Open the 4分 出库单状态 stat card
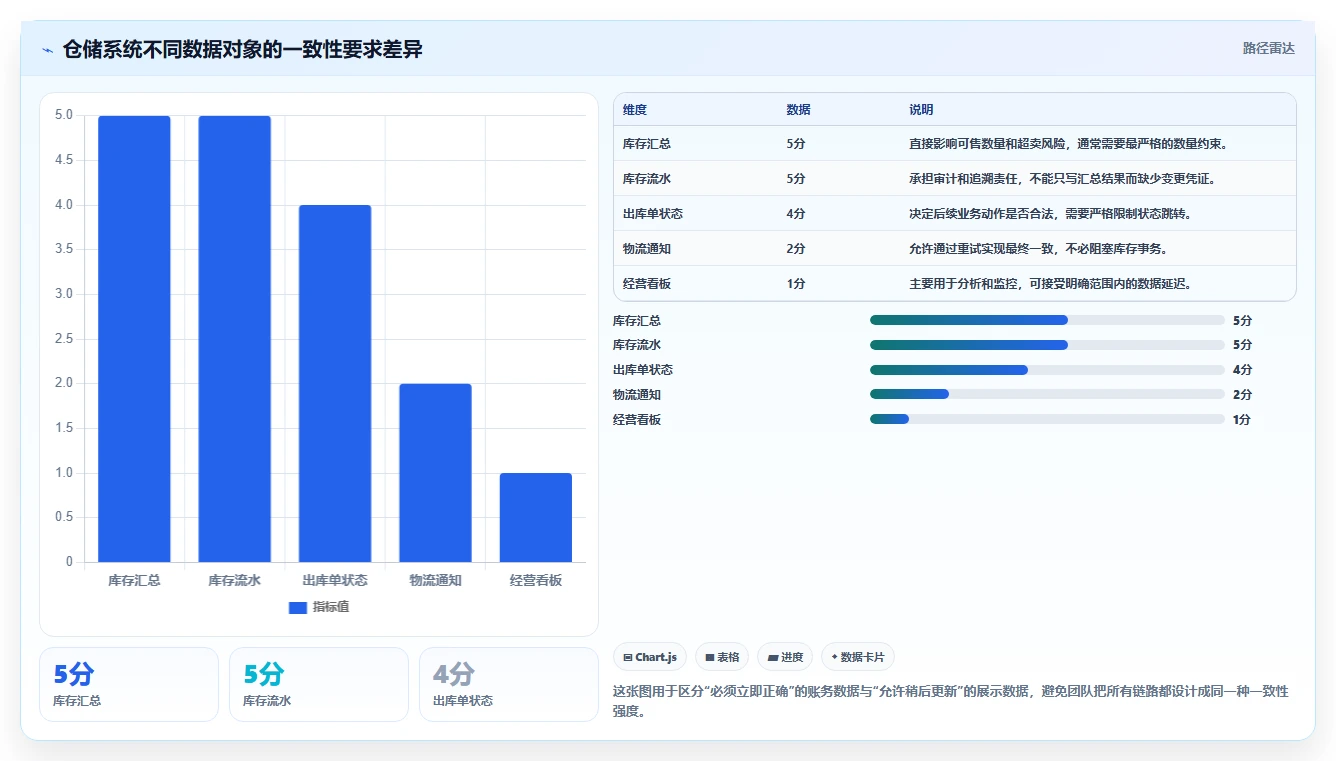The width and height of the screenshot is (1336, 761). click(509, 684)
